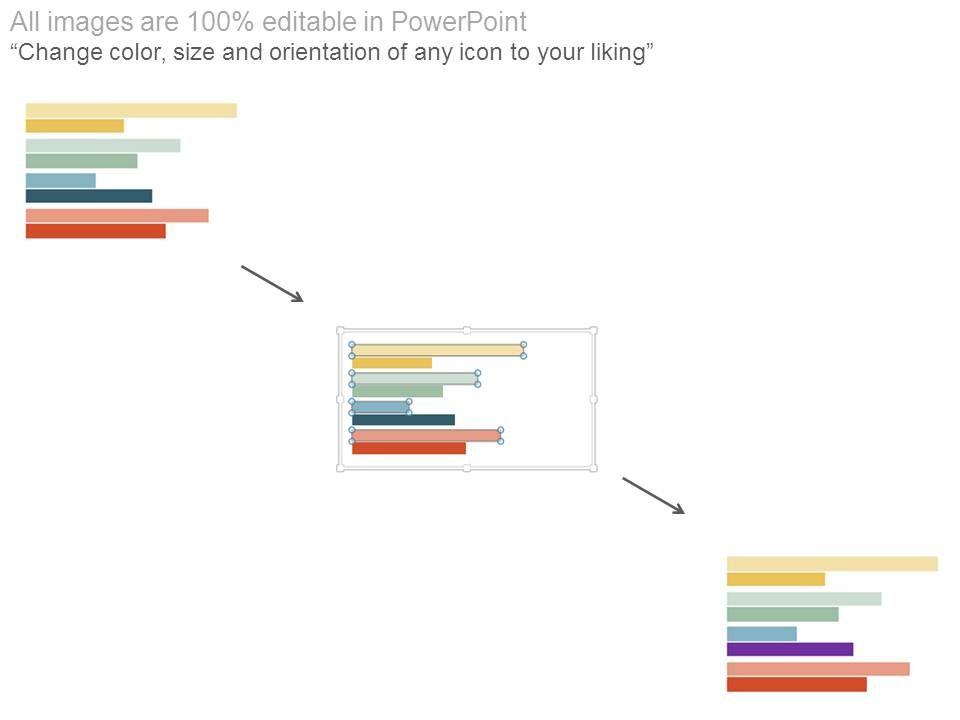Select the purple bar in the bottom-right chart
Image resolution: width=960 pixels, height=720 pixels.
click(789, 649)
